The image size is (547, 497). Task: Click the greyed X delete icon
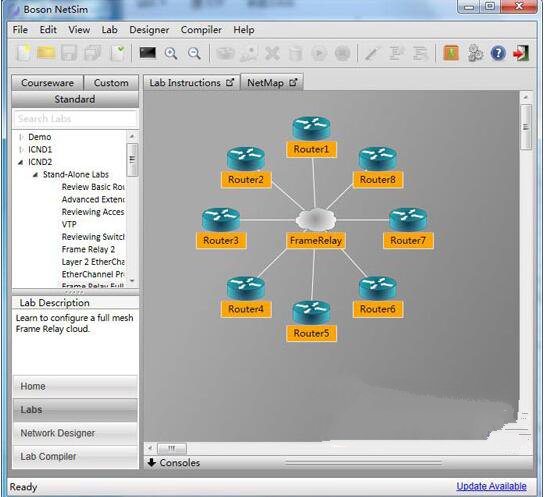pyautogui.click(x=272, y=54)
